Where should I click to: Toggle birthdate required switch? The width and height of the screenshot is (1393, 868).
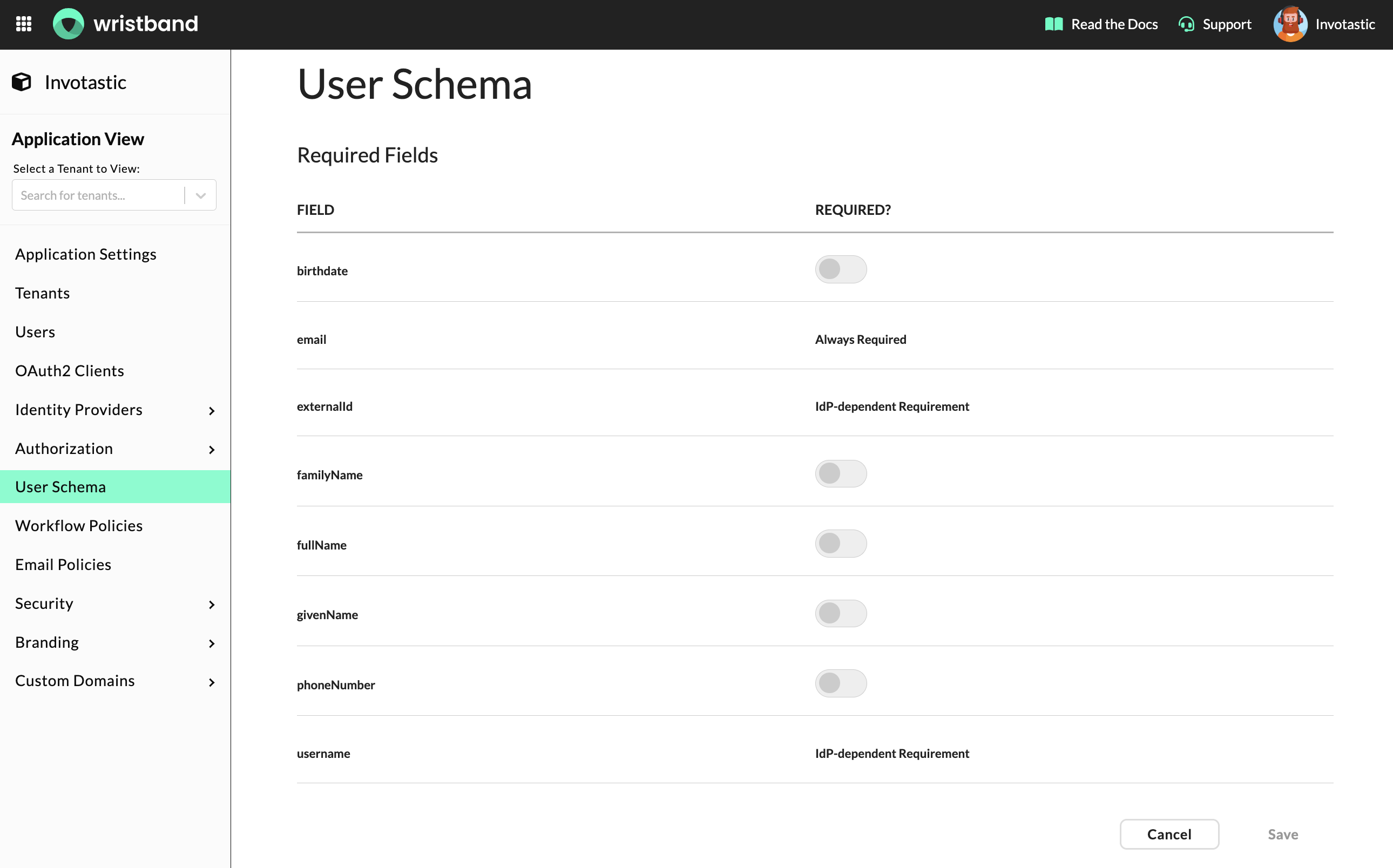840,269
